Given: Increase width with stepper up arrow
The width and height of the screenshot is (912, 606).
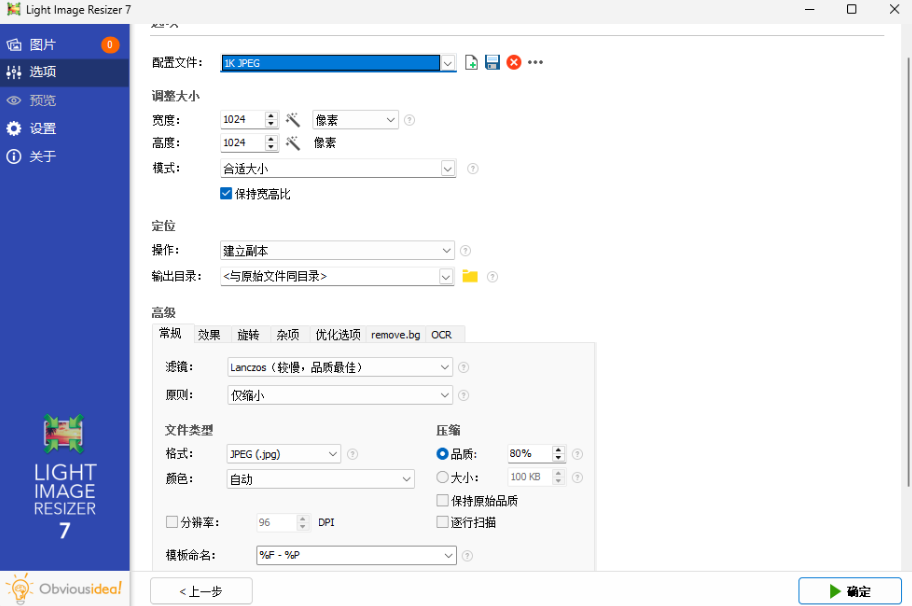Looking at the screenshot, I should [x=271, y=116].
